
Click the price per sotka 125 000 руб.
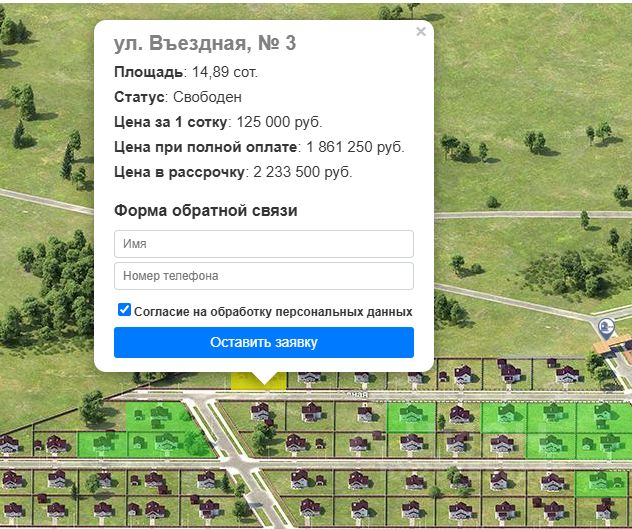pyautogui.click(x=279, y=122)
